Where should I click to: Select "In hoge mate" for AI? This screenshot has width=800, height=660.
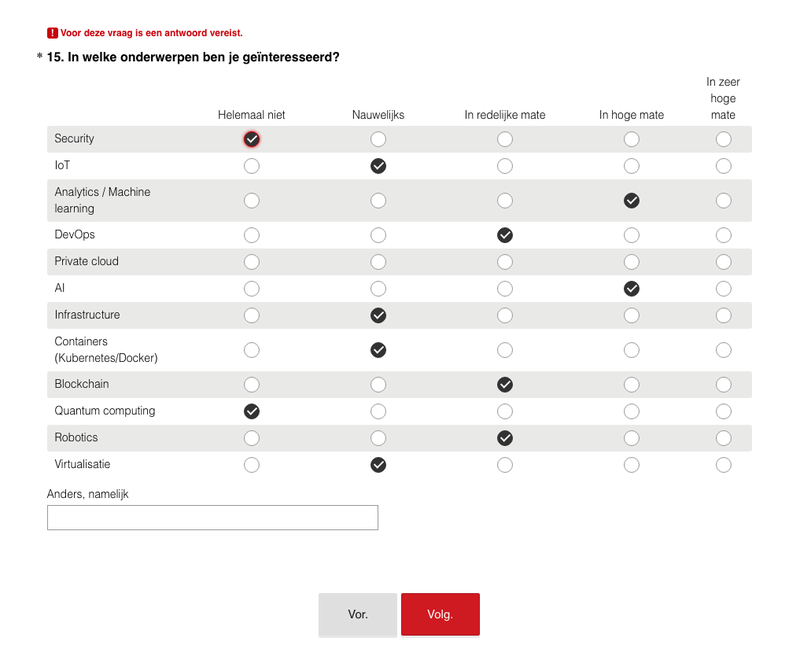click(631, 288)
